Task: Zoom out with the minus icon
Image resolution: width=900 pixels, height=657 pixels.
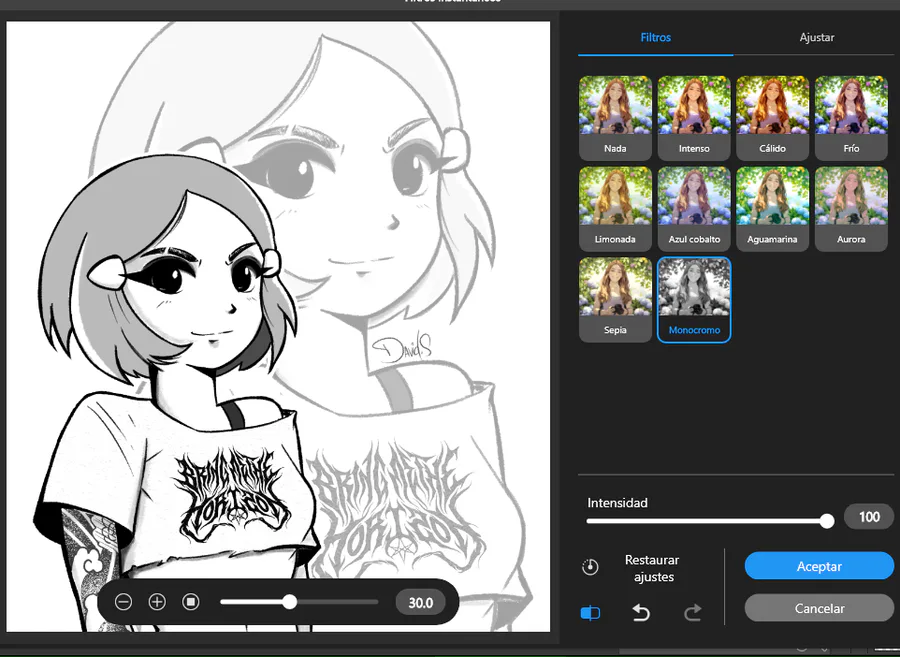Action: [123, 602]
